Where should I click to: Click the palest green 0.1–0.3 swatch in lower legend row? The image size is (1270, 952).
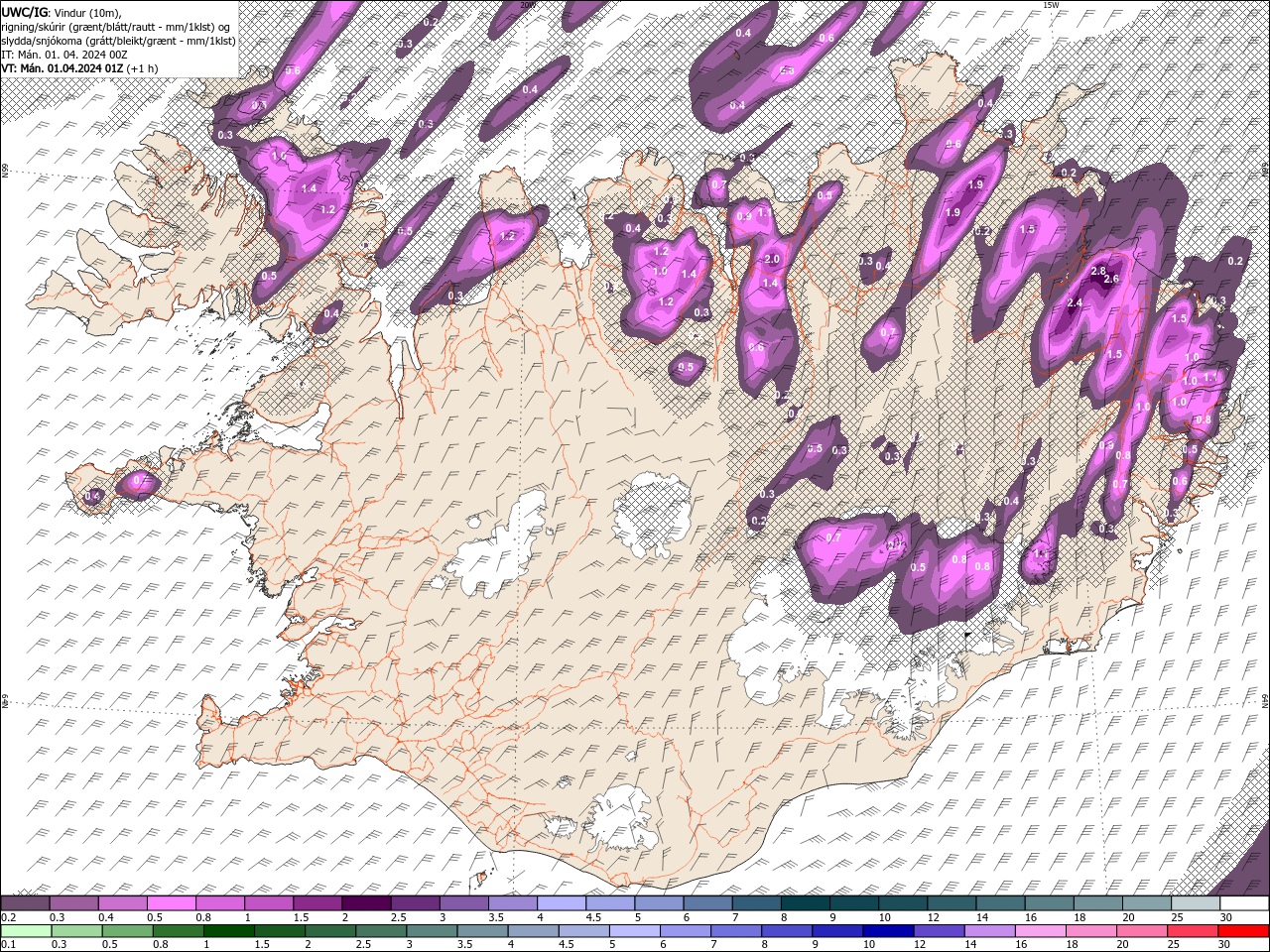click(x=26, y=931)
